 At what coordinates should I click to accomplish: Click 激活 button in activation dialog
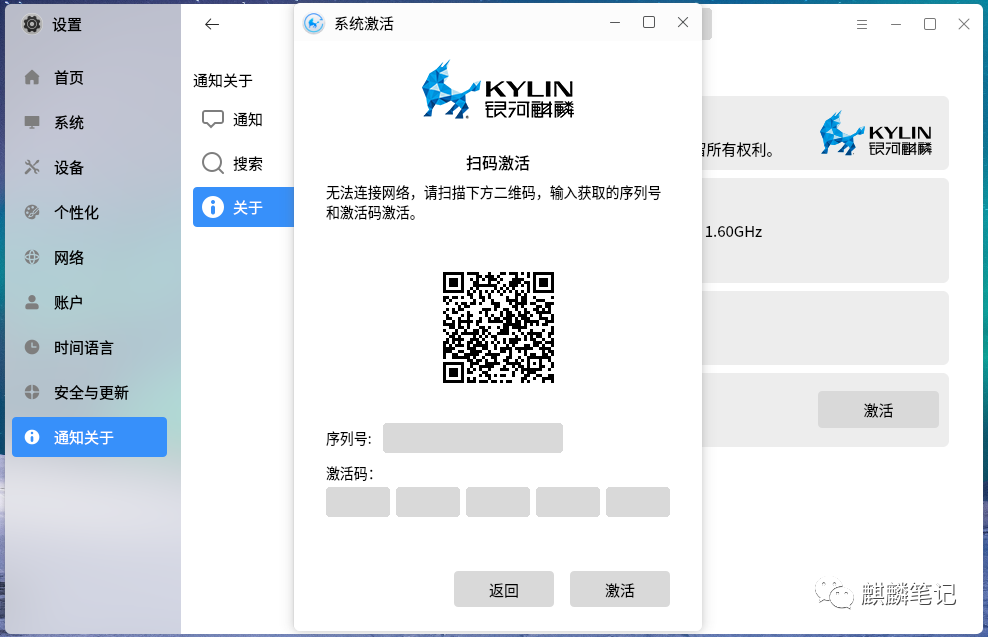[x=619, y=589]
